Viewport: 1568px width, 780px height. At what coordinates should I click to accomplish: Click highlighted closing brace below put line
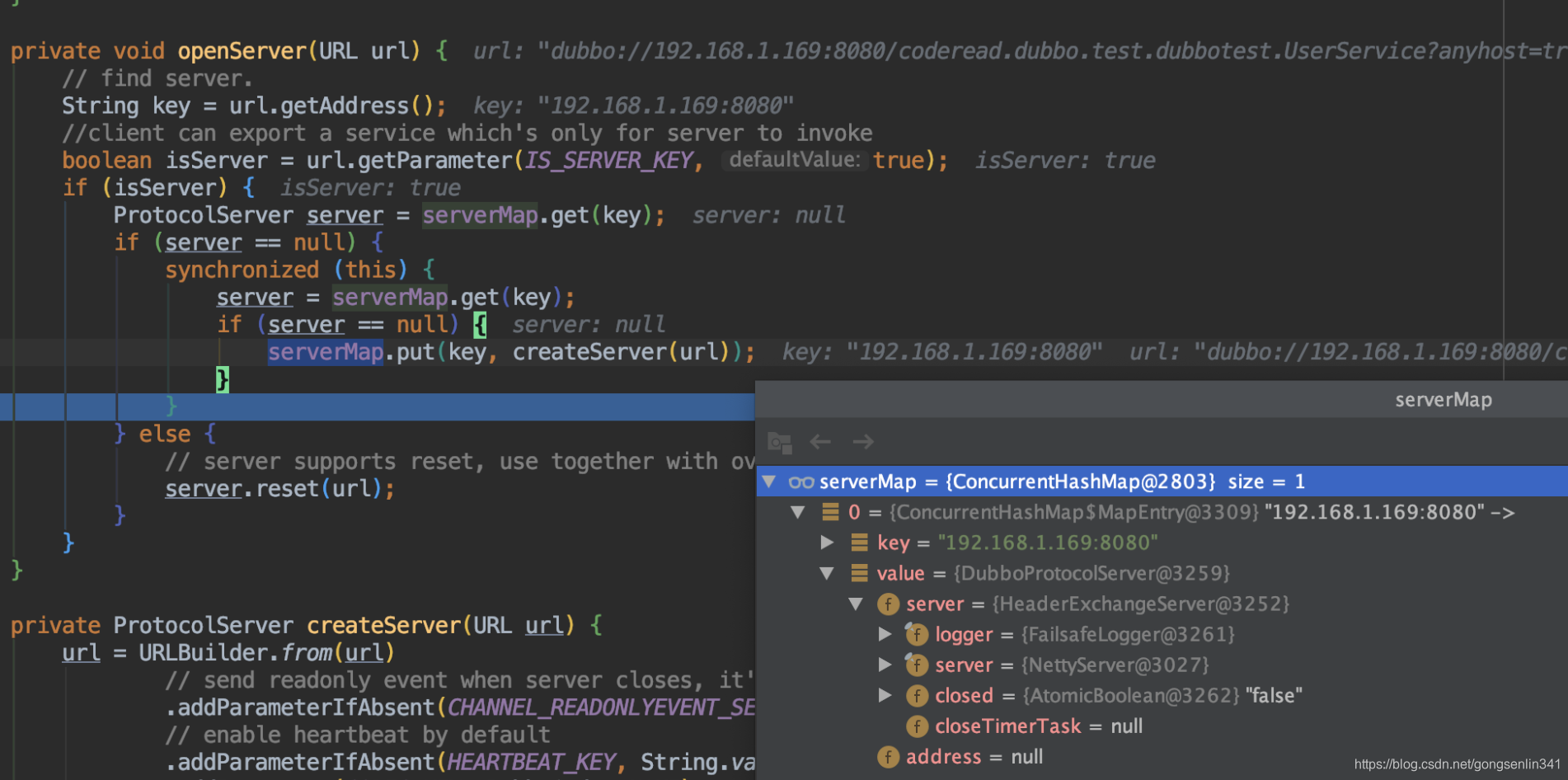pos(223,379)
